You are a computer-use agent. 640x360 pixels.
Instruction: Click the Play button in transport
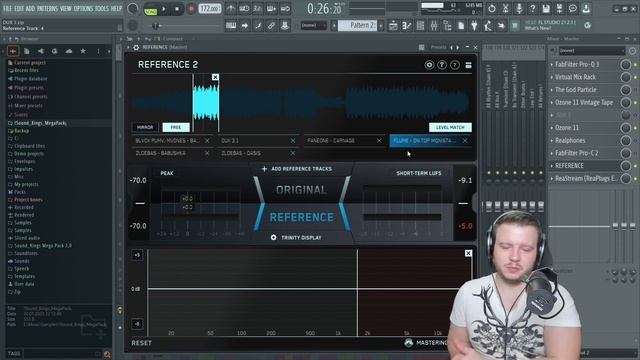click(x=164, y=9)
